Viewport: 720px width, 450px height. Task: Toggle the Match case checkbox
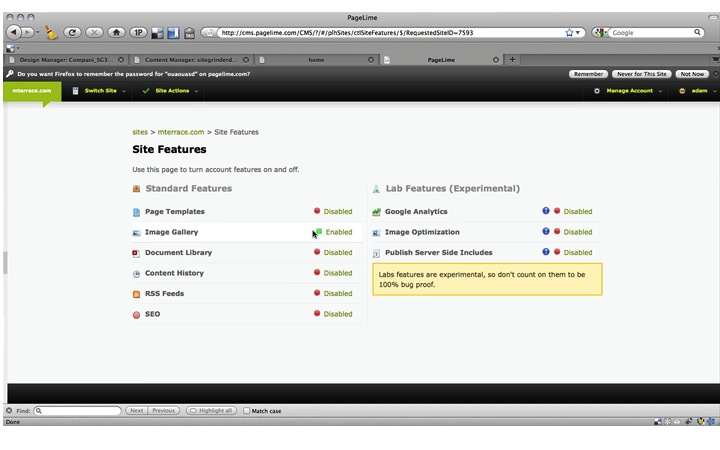(x=247, y=411)
